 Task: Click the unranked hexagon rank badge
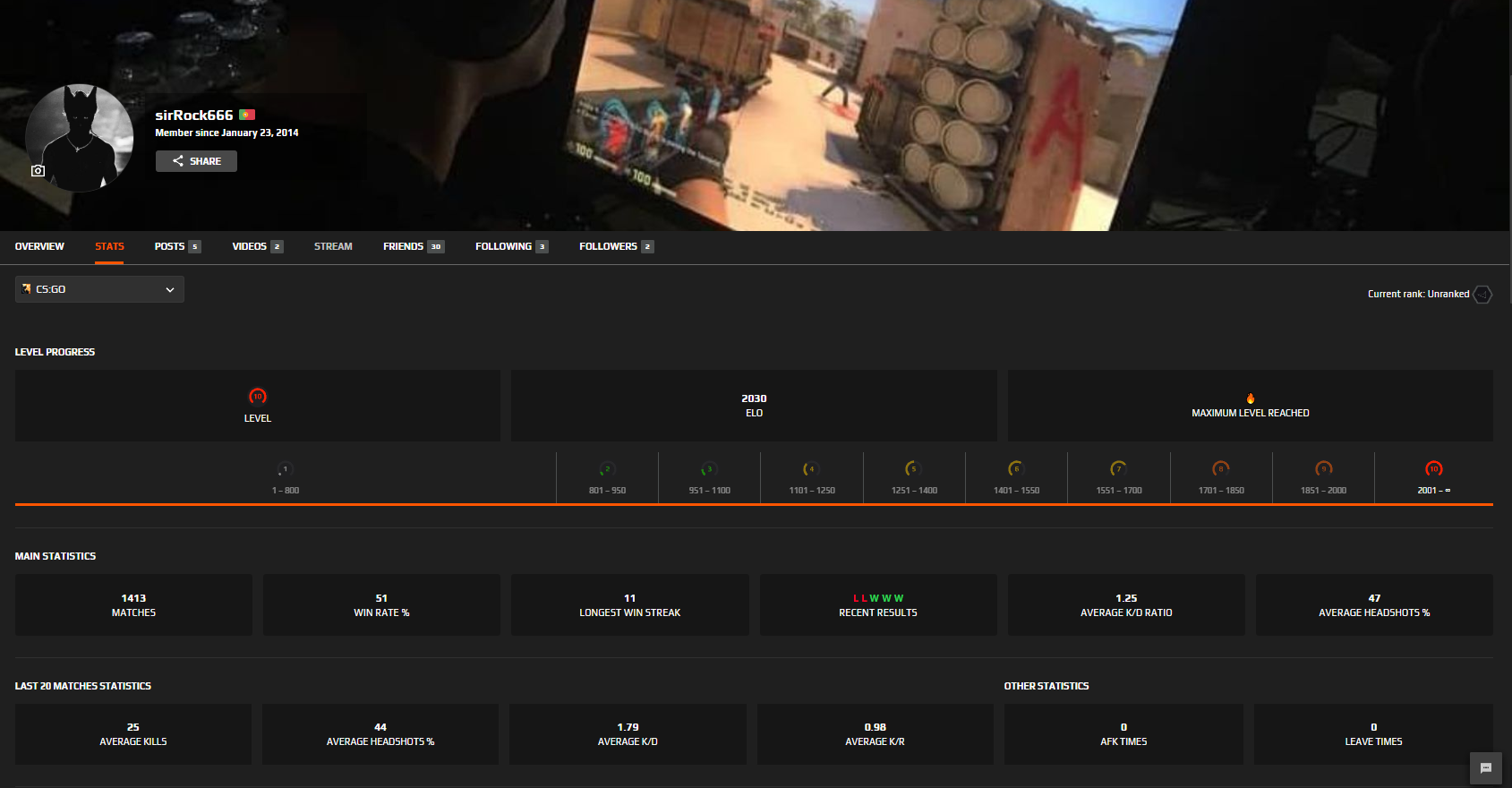tap(1482, 294)
